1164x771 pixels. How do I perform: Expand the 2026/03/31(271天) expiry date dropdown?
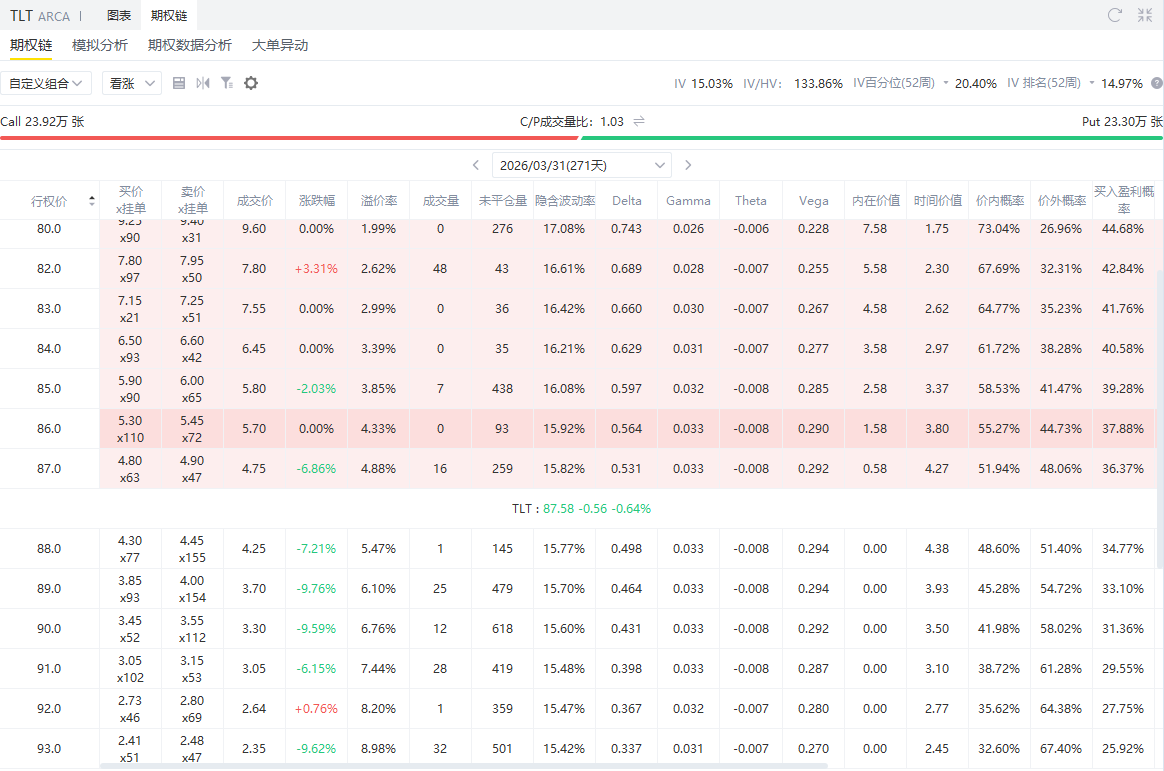point(582,165)
